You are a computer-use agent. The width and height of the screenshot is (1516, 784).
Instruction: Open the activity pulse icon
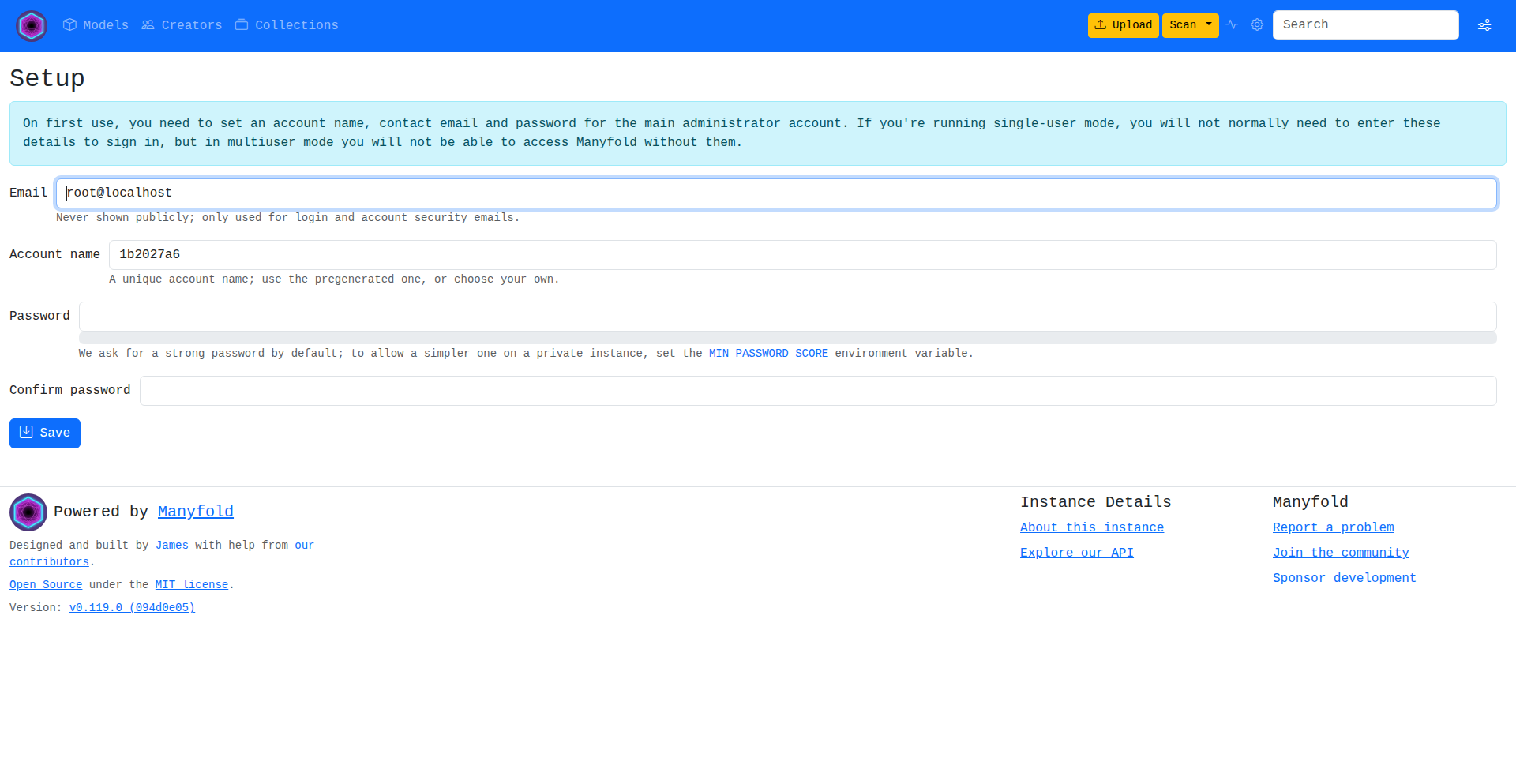click(1232, 25)
